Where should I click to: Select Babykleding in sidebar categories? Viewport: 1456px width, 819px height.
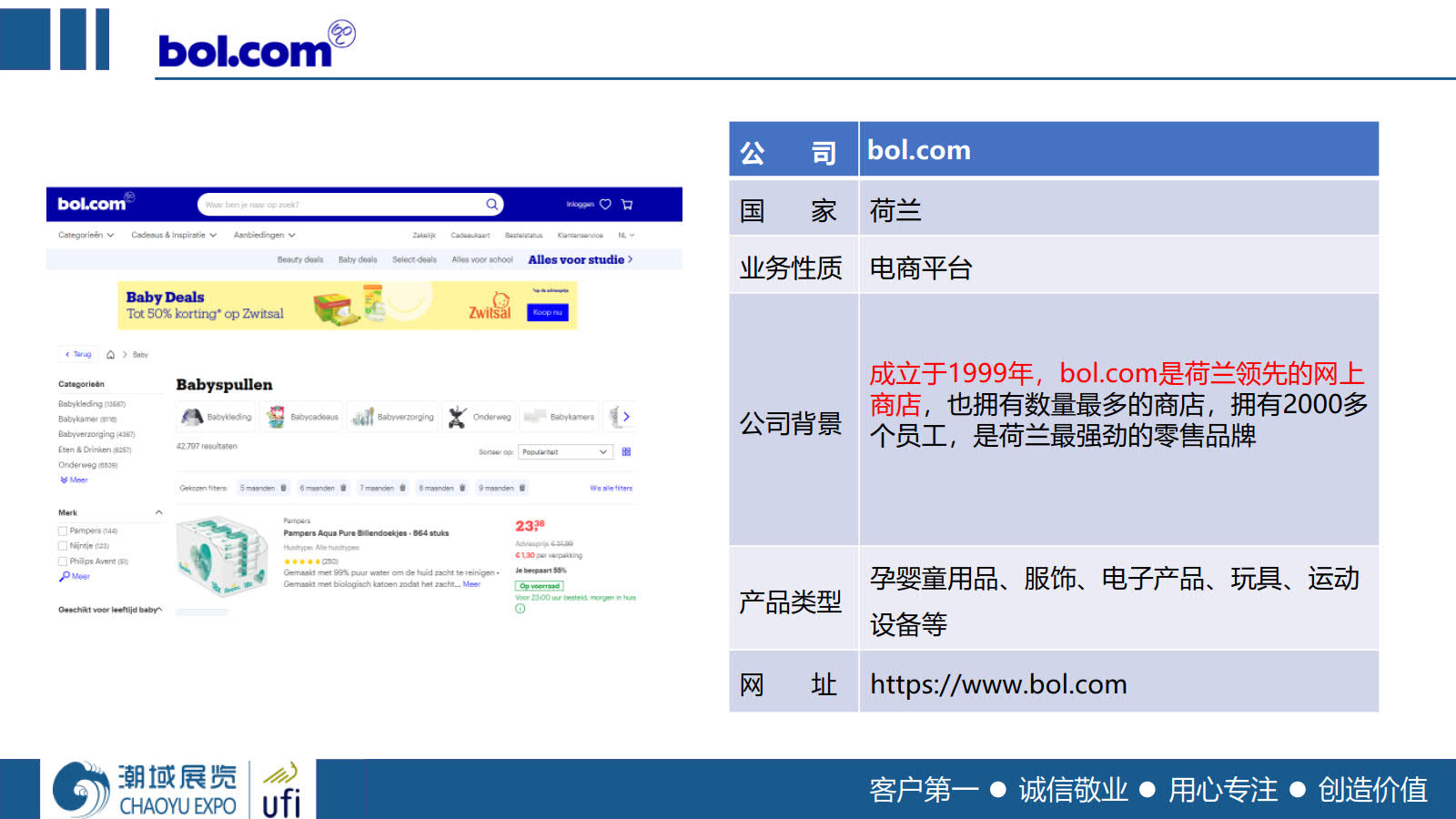92,404
